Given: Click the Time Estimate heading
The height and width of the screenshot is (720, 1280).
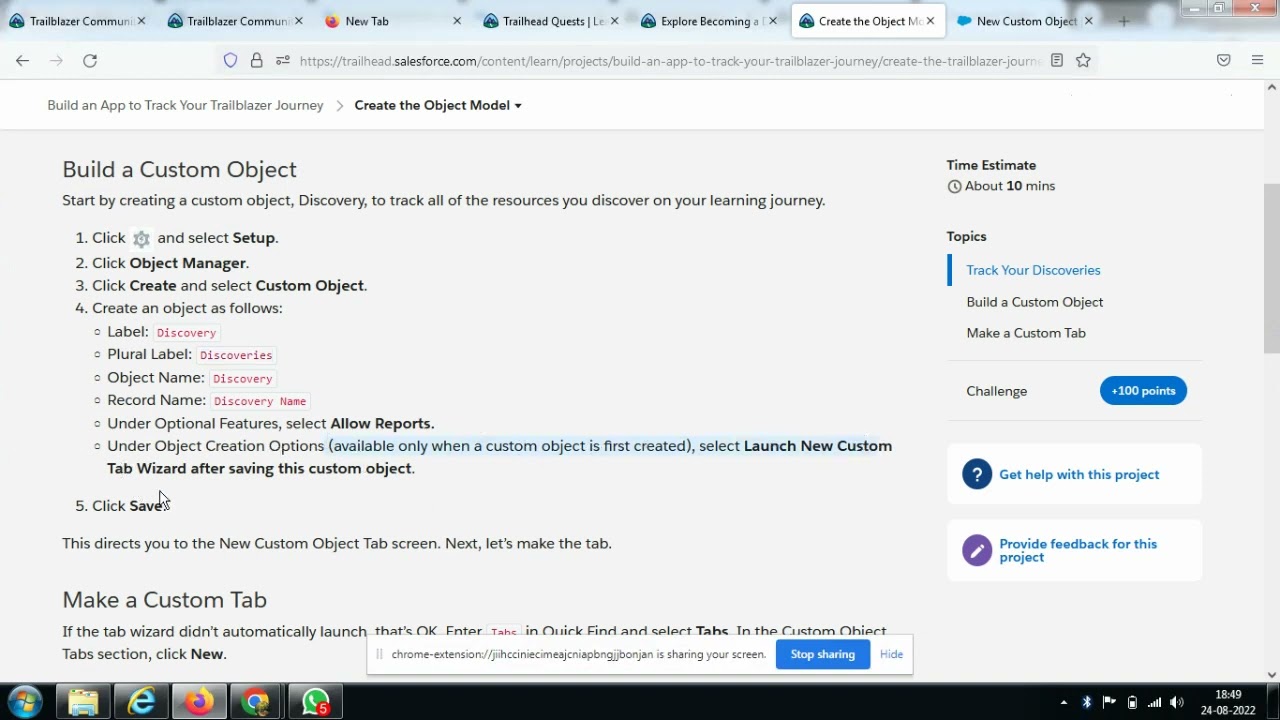Looking at the screenshot, I should (991, 165).
